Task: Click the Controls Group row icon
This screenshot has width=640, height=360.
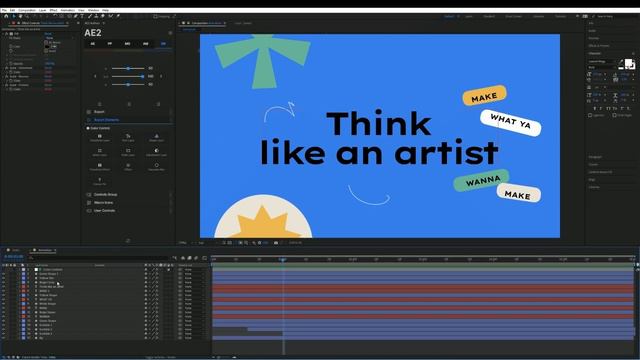Action: point(89,195)
